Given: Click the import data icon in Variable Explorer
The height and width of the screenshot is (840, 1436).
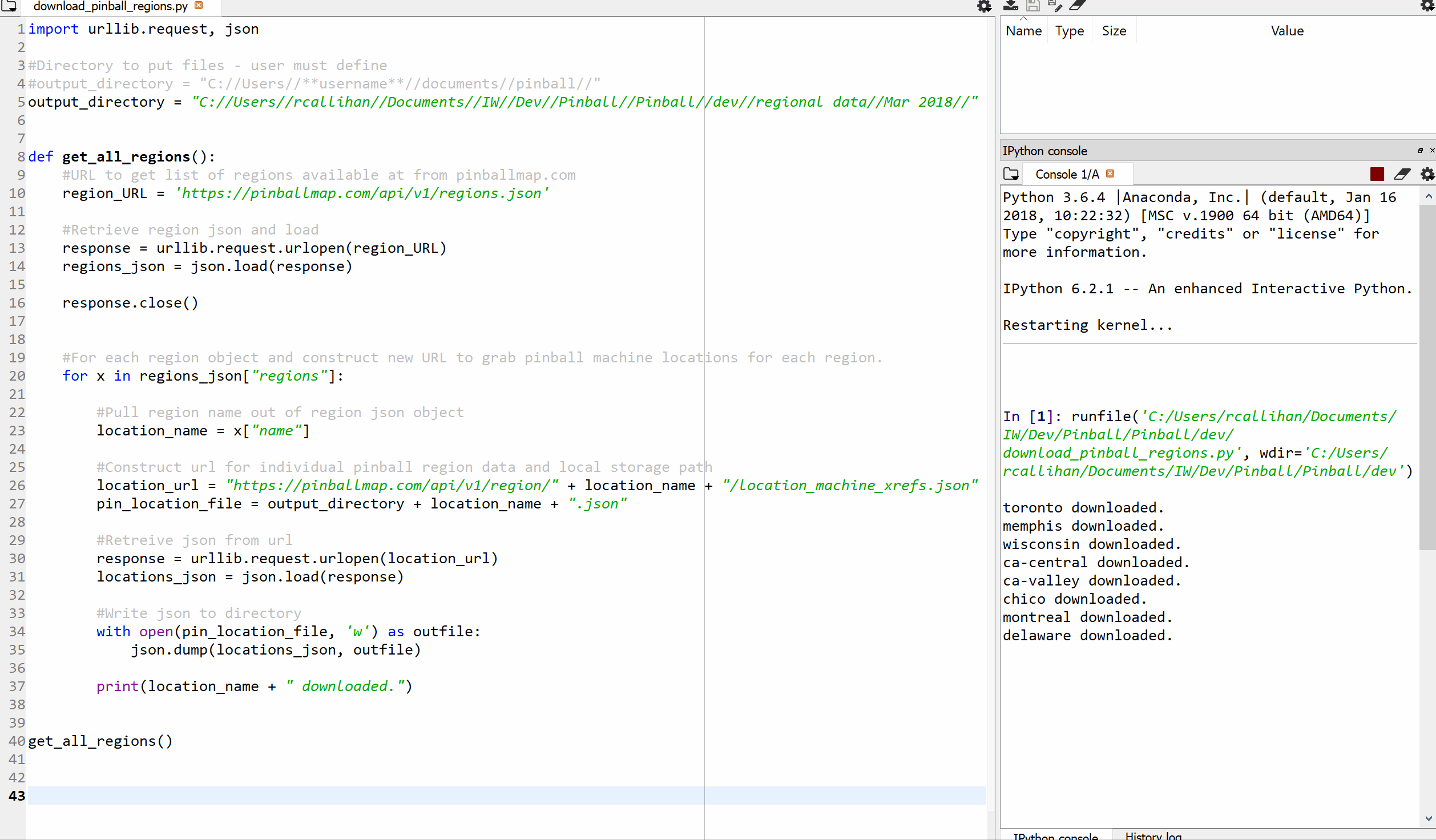Looking at the screenshot, I should click(1010, 6).
